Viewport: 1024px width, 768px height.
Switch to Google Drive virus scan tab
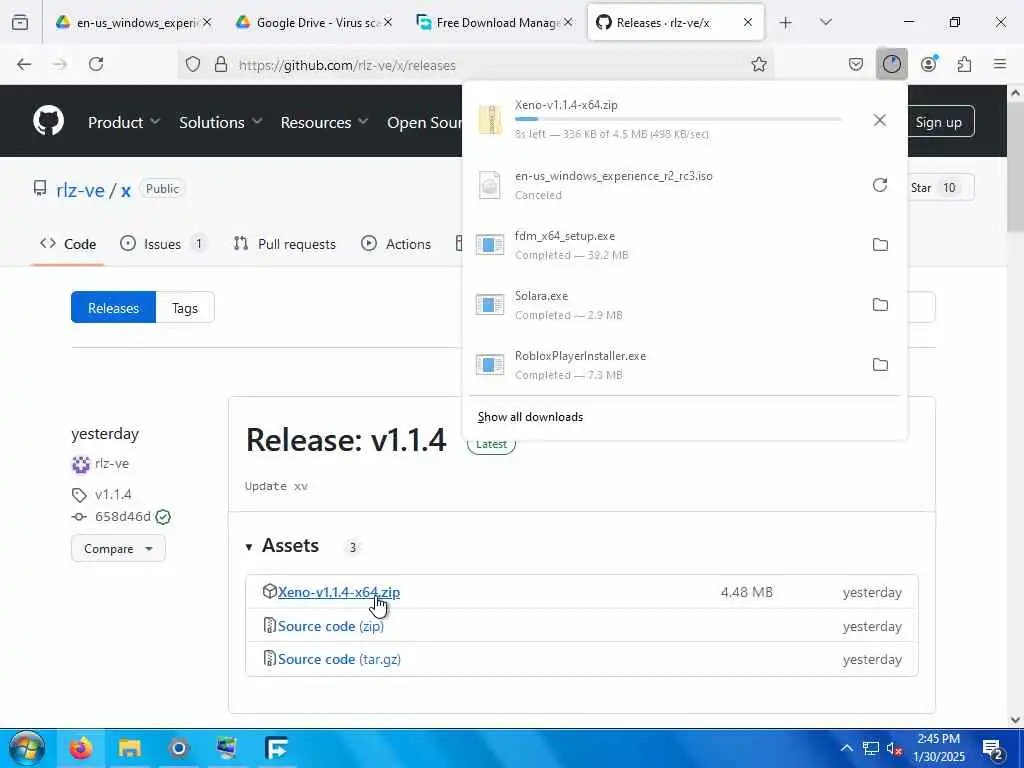[x=313, y=22]
